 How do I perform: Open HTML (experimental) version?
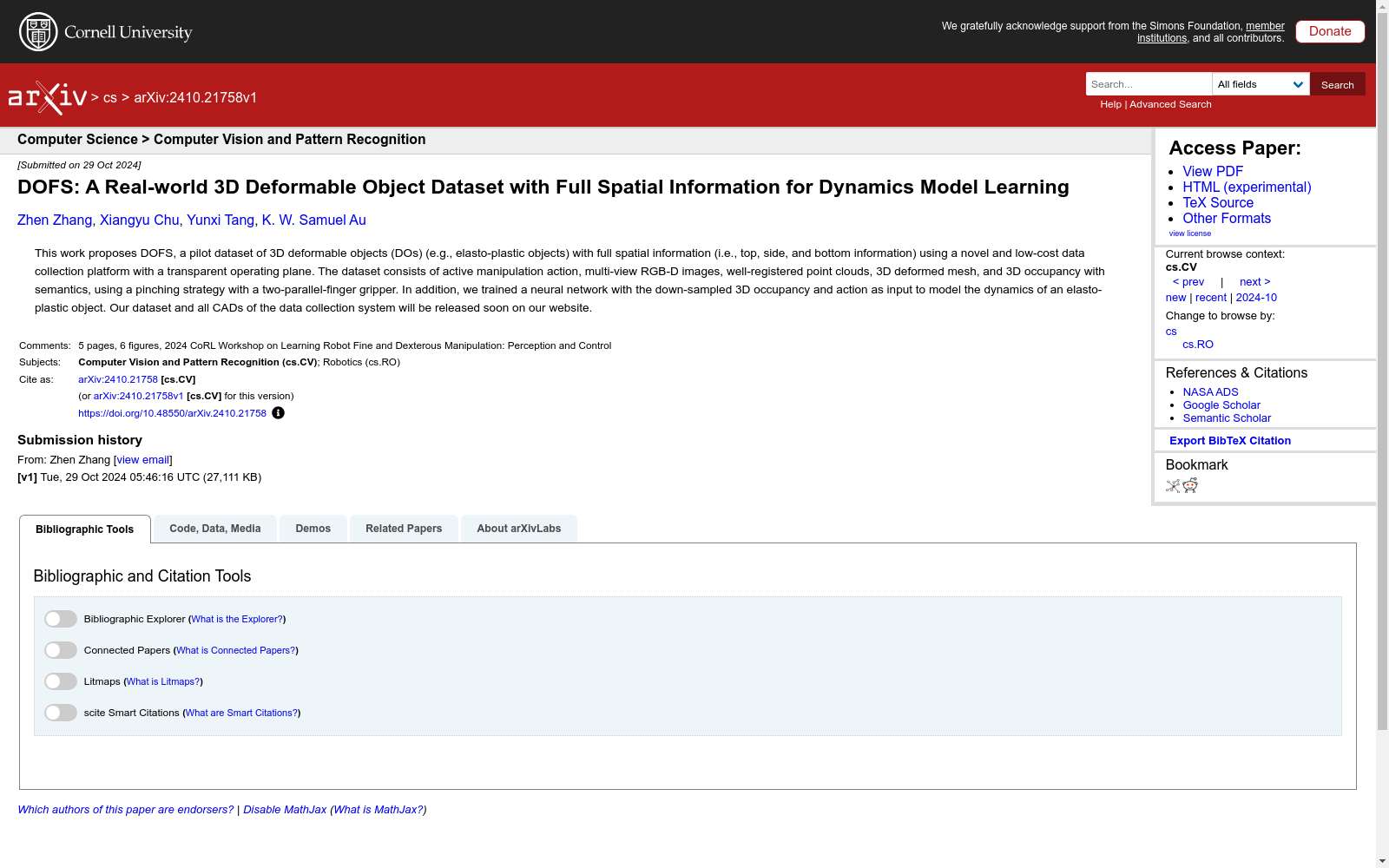(1247, 187)
